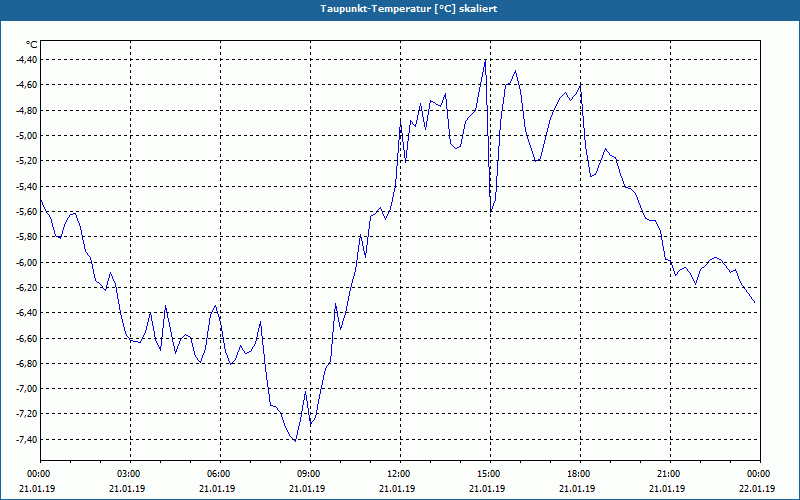Image resolution: width=800 pixels, height=500 pixels.
Task: Select the 15:00 time label
Action: pos(490,474)
